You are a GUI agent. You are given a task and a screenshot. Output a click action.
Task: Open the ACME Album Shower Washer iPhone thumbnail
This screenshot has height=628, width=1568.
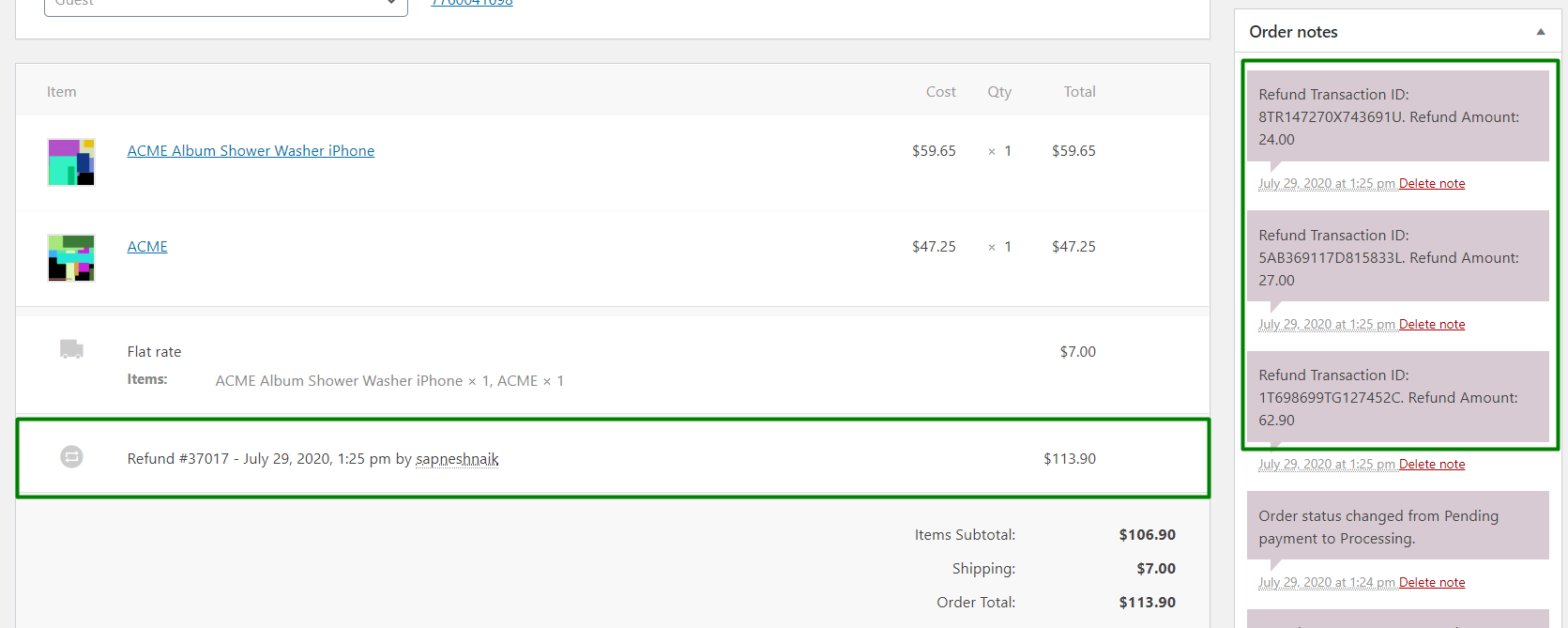tap(71, 162)
